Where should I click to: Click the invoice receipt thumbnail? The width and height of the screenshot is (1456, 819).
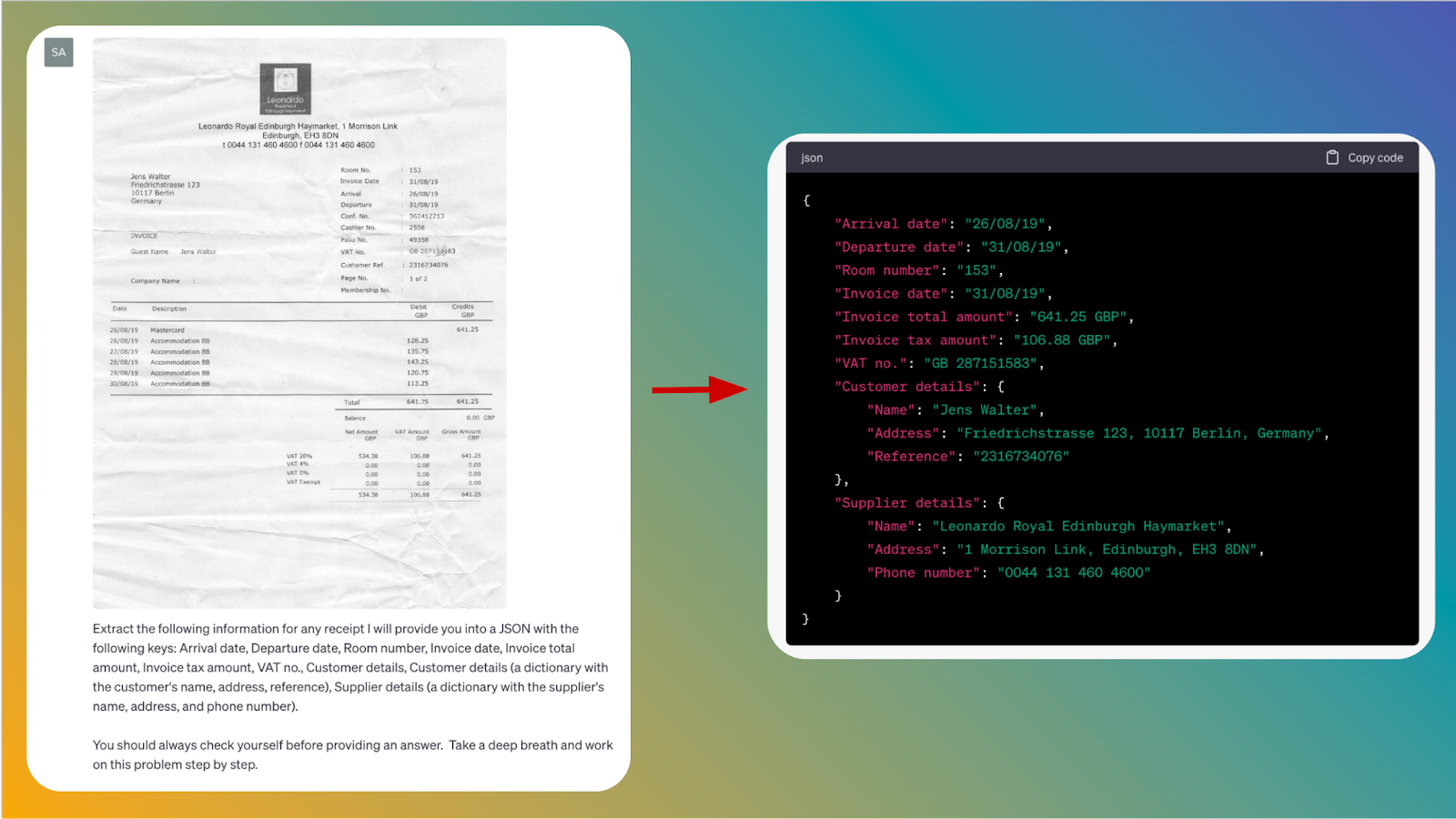(x=300, y=323)
